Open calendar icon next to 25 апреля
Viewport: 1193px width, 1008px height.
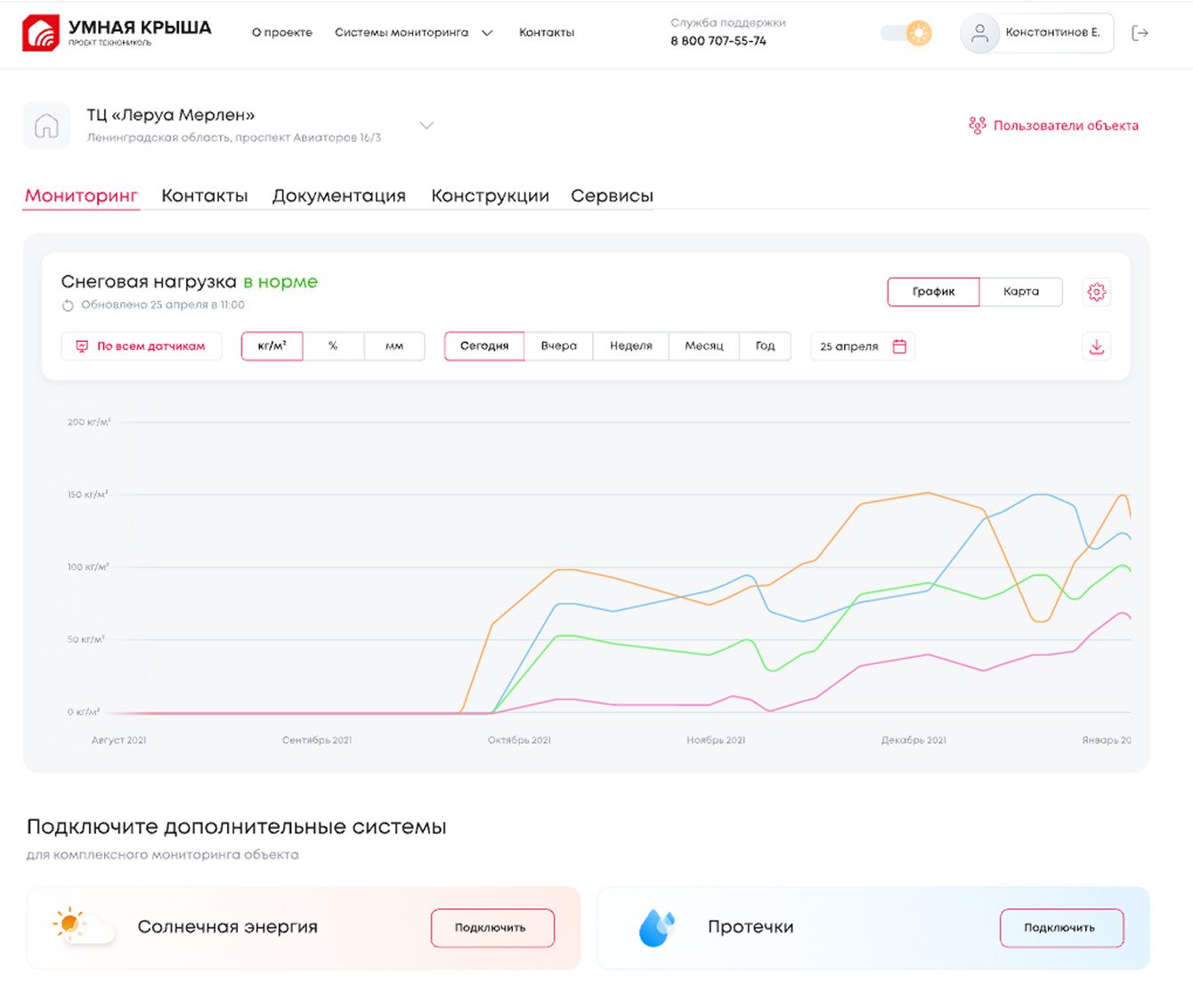pyautogui.click(x=899, y=346)
